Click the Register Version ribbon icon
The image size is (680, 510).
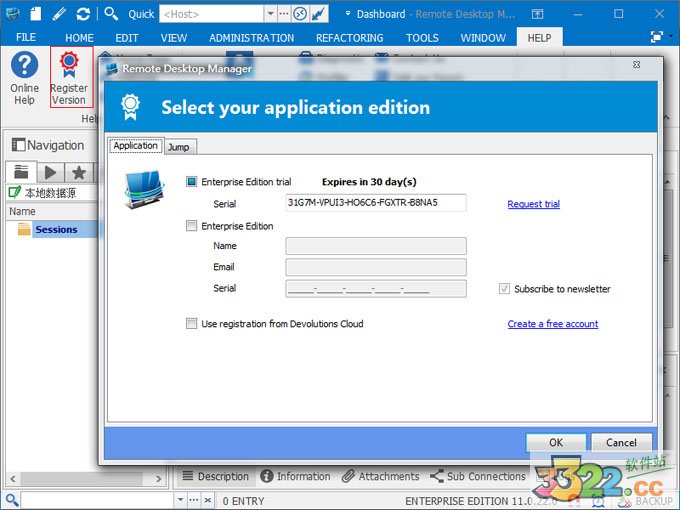[x=69, y=76]
